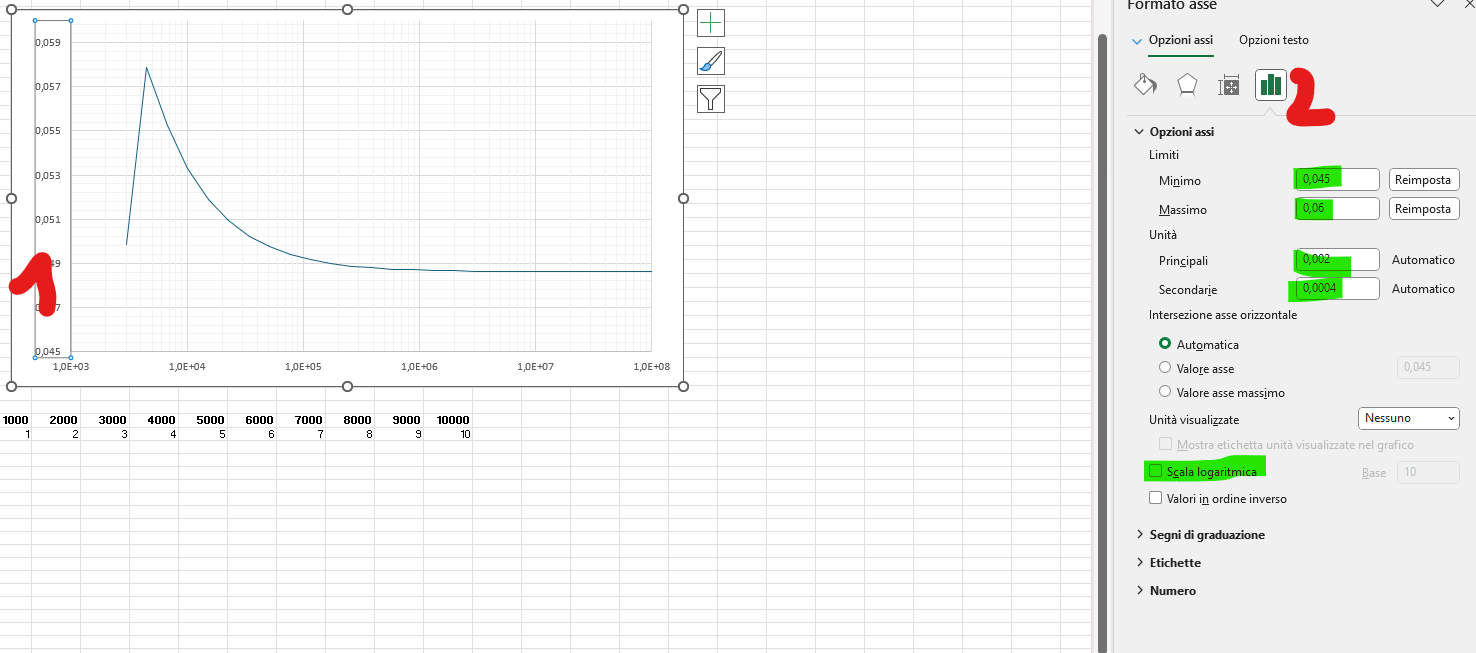Click the cell containing 1000
1476x653 pixels.
coord(16,420)
